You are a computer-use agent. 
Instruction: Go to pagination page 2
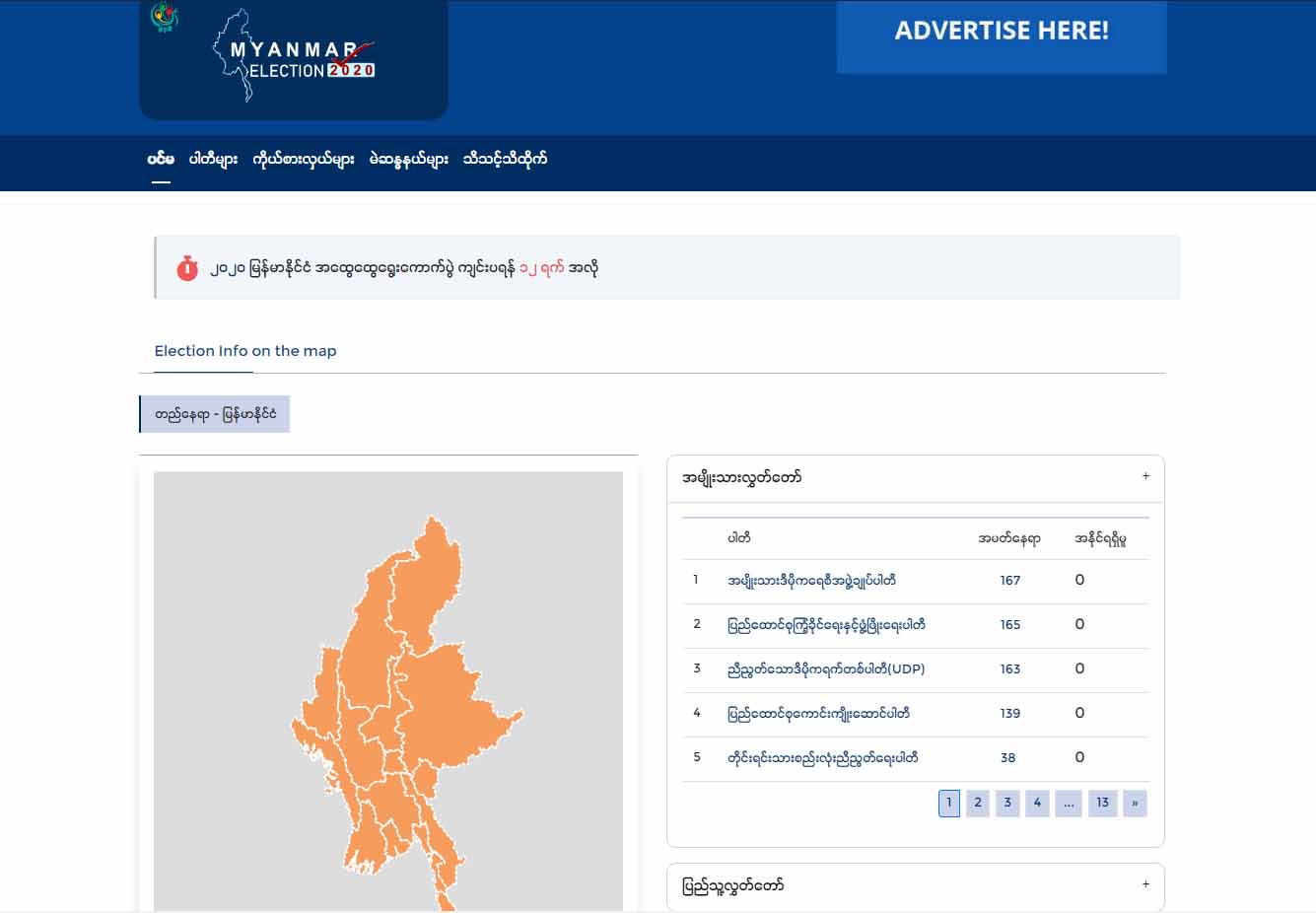tap(978, 803)
